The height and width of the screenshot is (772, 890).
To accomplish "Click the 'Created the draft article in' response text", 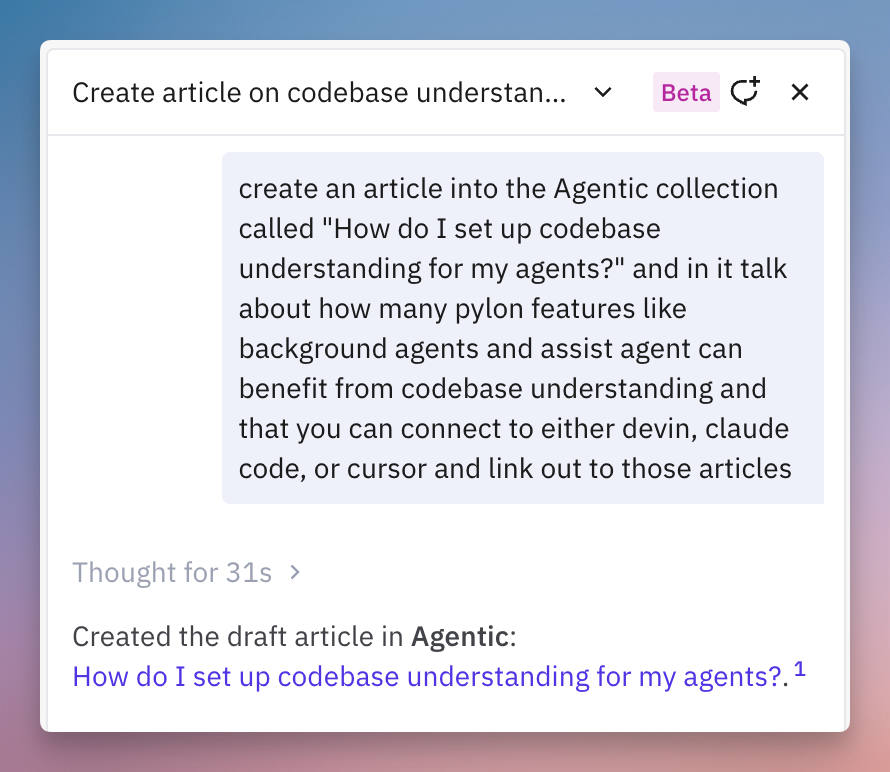I will coord(237,636).
